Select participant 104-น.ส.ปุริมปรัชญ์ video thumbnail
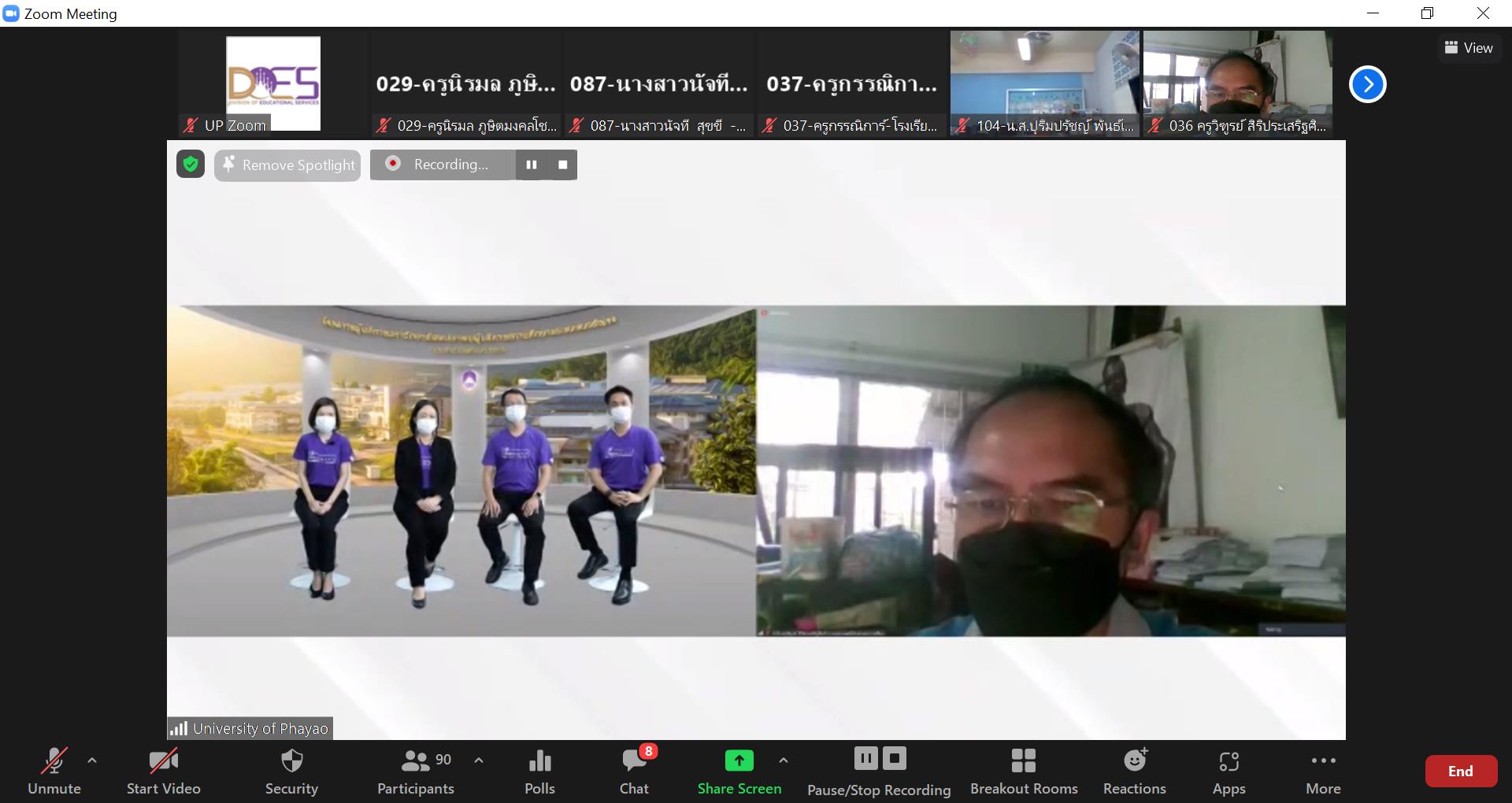 (1045, 84)
